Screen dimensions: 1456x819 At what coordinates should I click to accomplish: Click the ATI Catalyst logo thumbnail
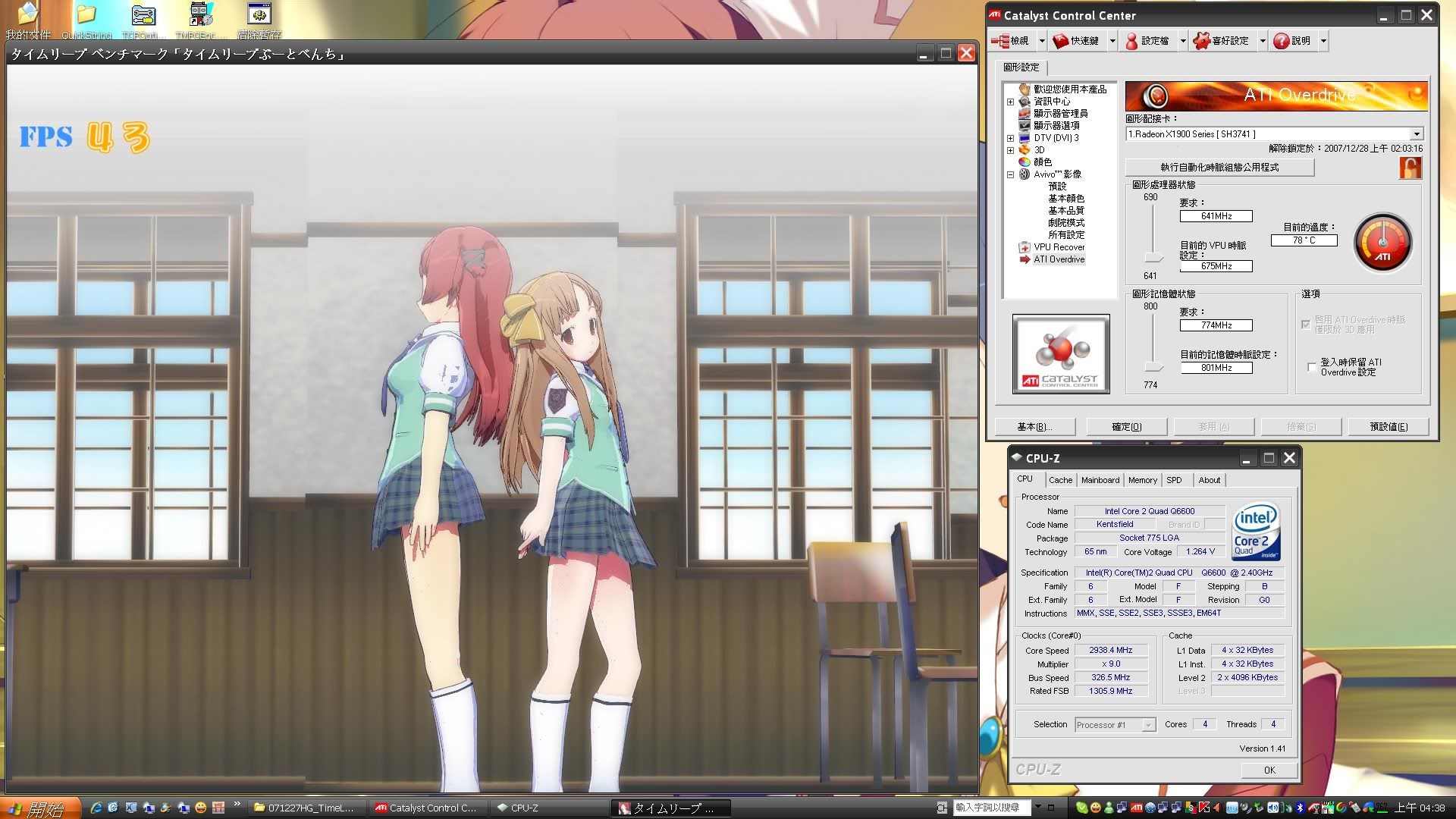tap(1061, 354)
